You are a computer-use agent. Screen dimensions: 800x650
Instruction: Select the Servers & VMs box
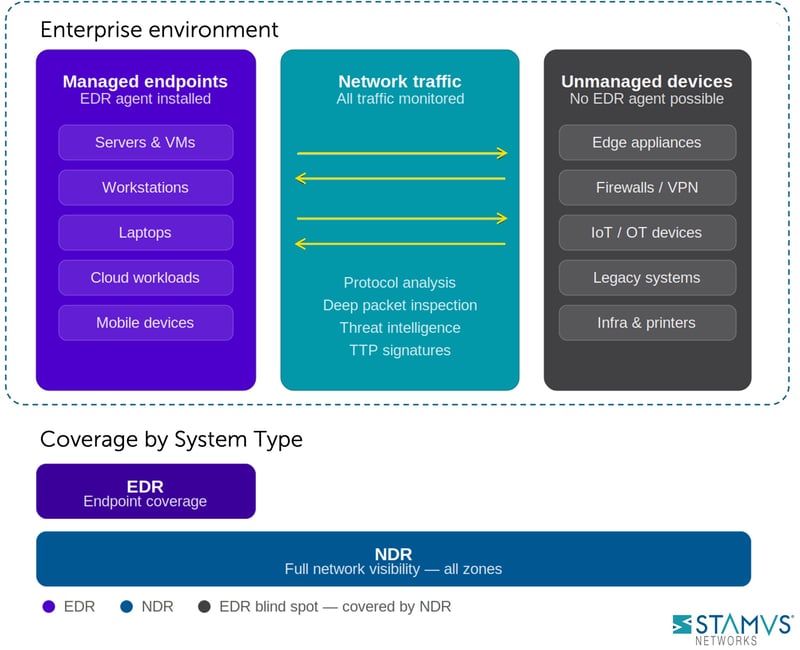[x=145, y=142]
